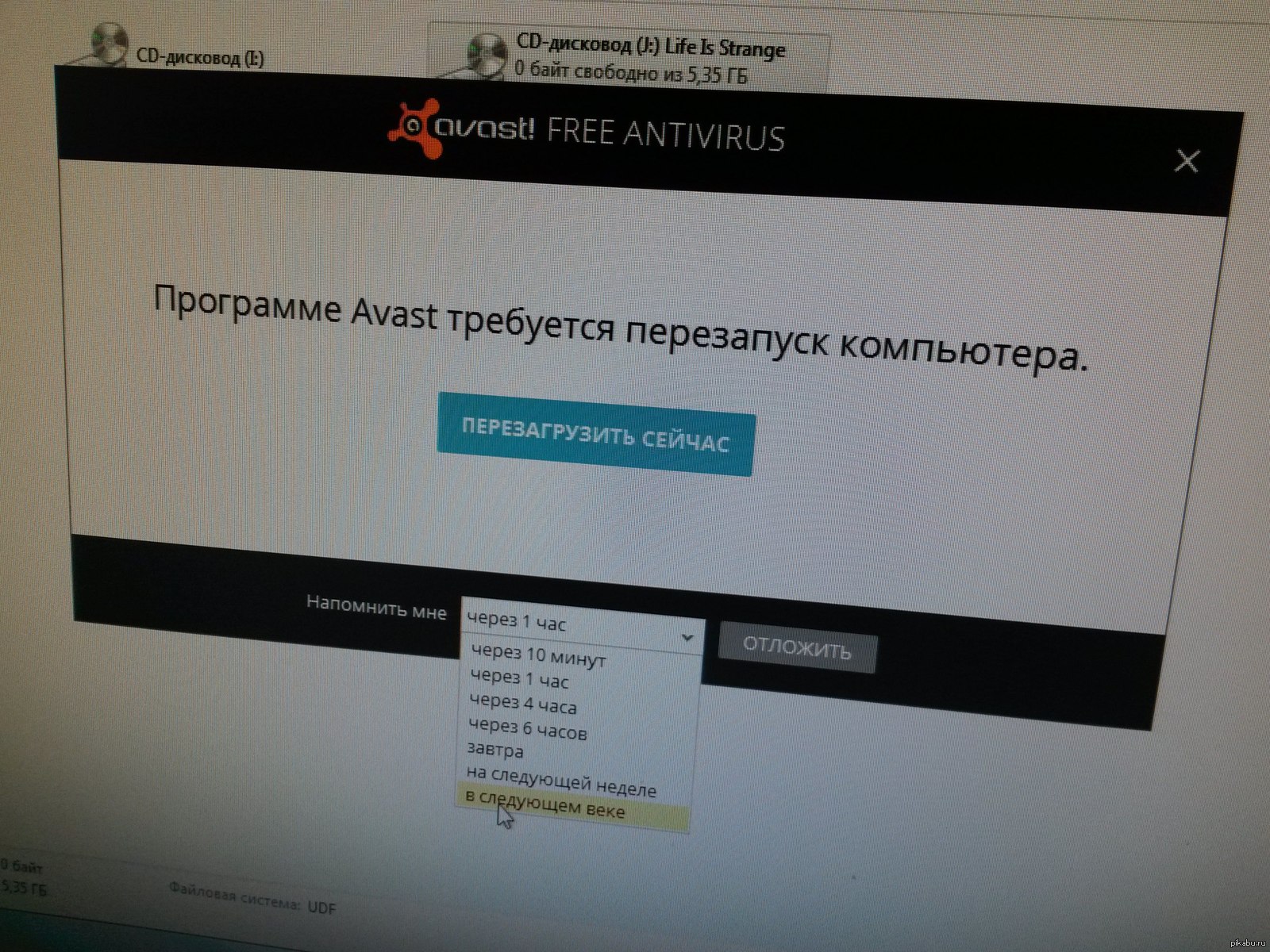Click the orange Avast logo
The width and height of the screenshot is (1270, 952).
pos(413,127)
